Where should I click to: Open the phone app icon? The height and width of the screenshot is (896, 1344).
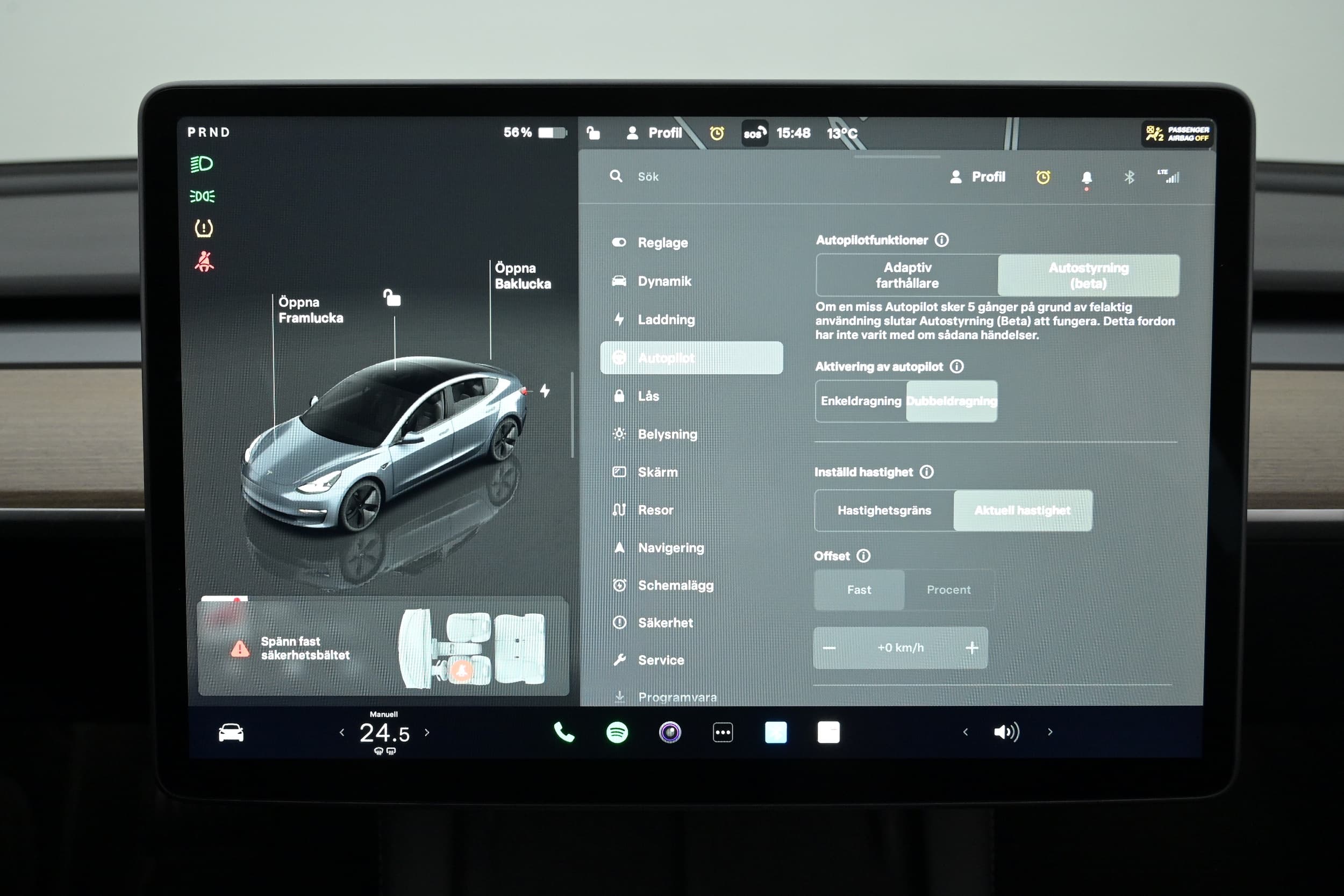[x=564, y=732]
